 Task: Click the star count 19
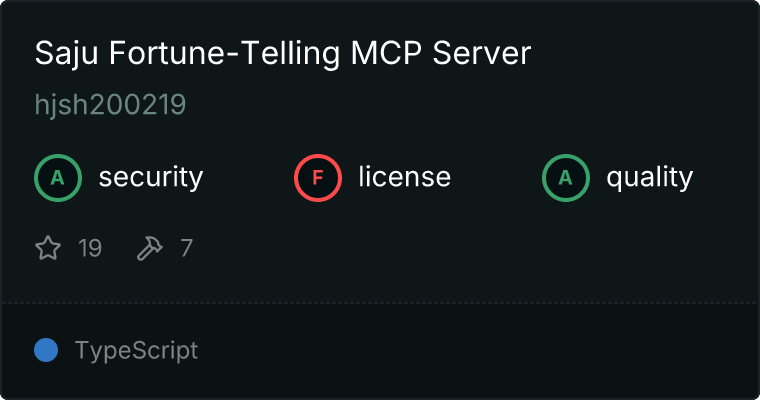tap(90, 248)
